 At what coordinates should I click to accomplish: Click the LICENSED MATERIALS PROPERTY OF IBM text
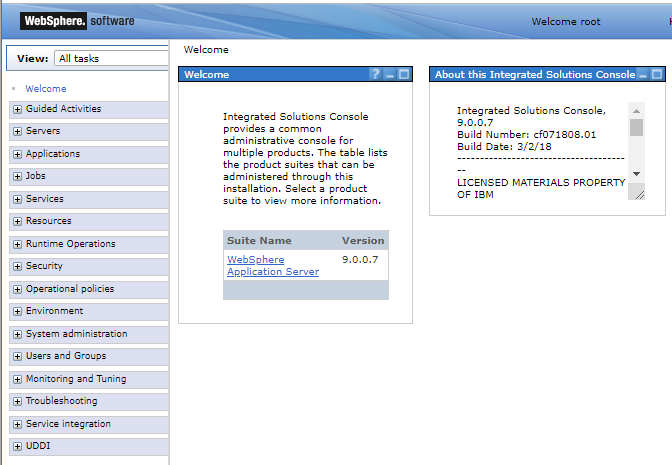click(541, 189)
